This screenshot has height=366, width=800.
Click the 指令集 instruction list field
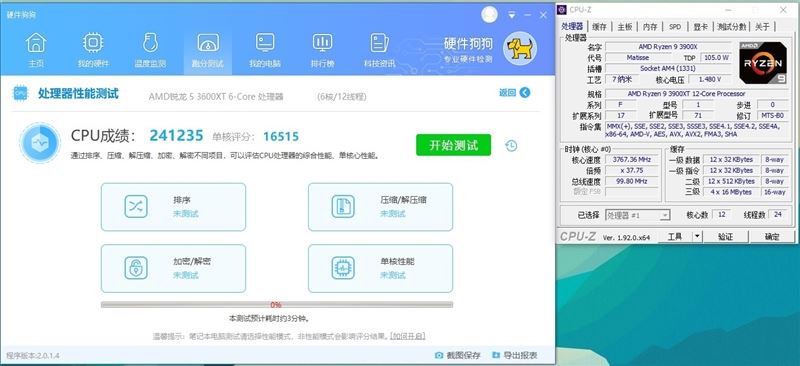[x=696, y=130]
